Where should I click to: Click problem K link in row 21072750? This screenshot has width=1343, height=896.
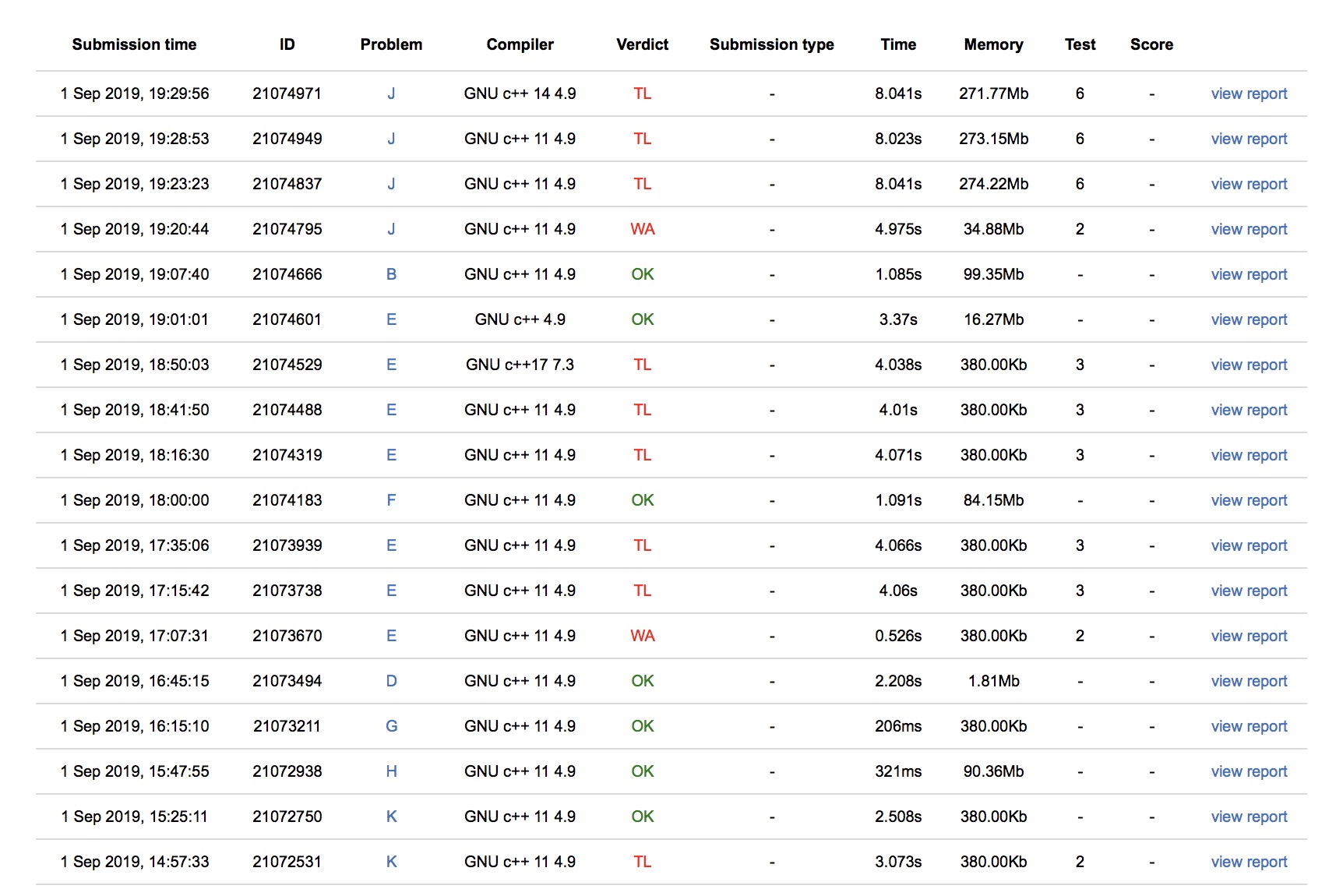point(391,817)
